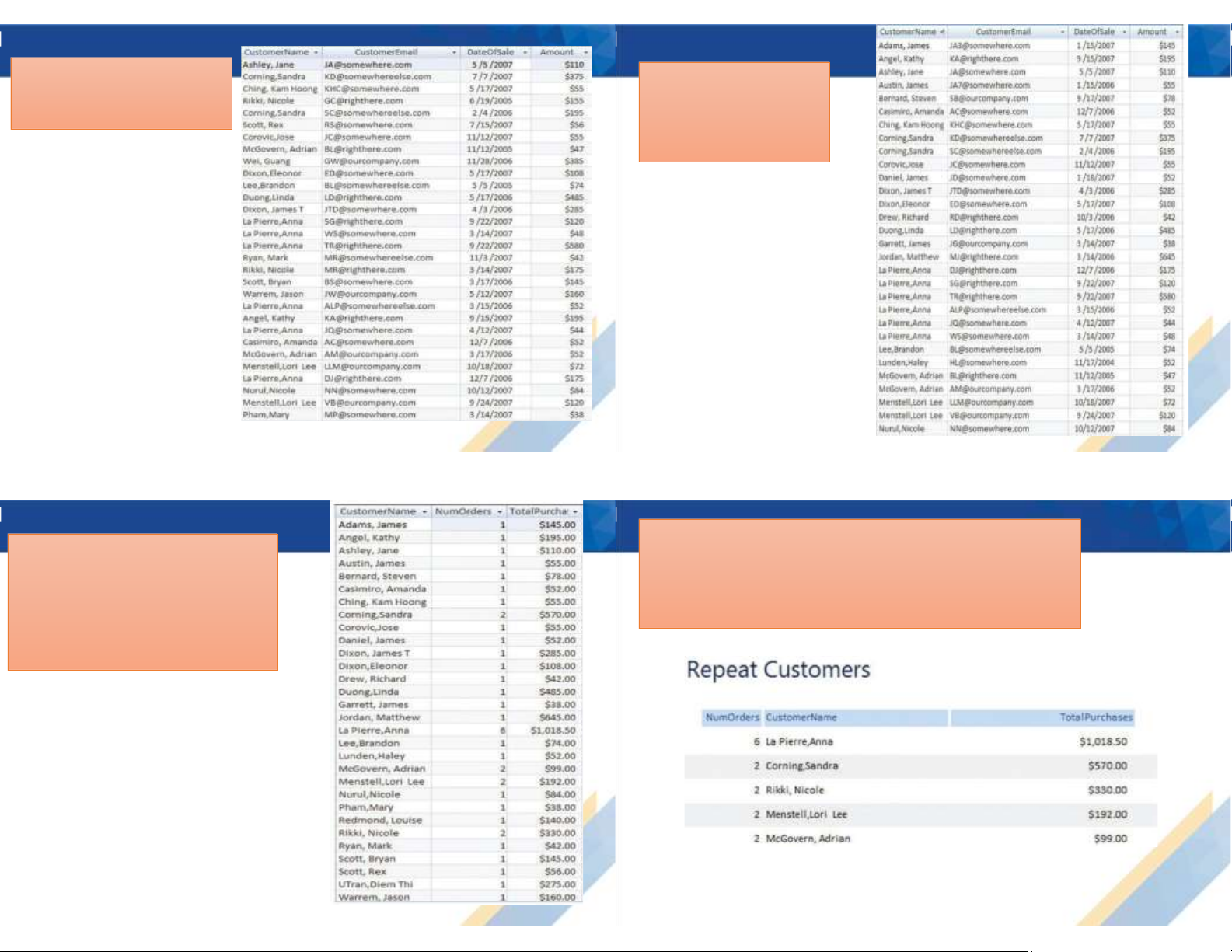Image resolution: width=1232 pixels, height=952 pixels.
Task: Expand NumOrders column dropdown arrow
Action: [499, 512]
